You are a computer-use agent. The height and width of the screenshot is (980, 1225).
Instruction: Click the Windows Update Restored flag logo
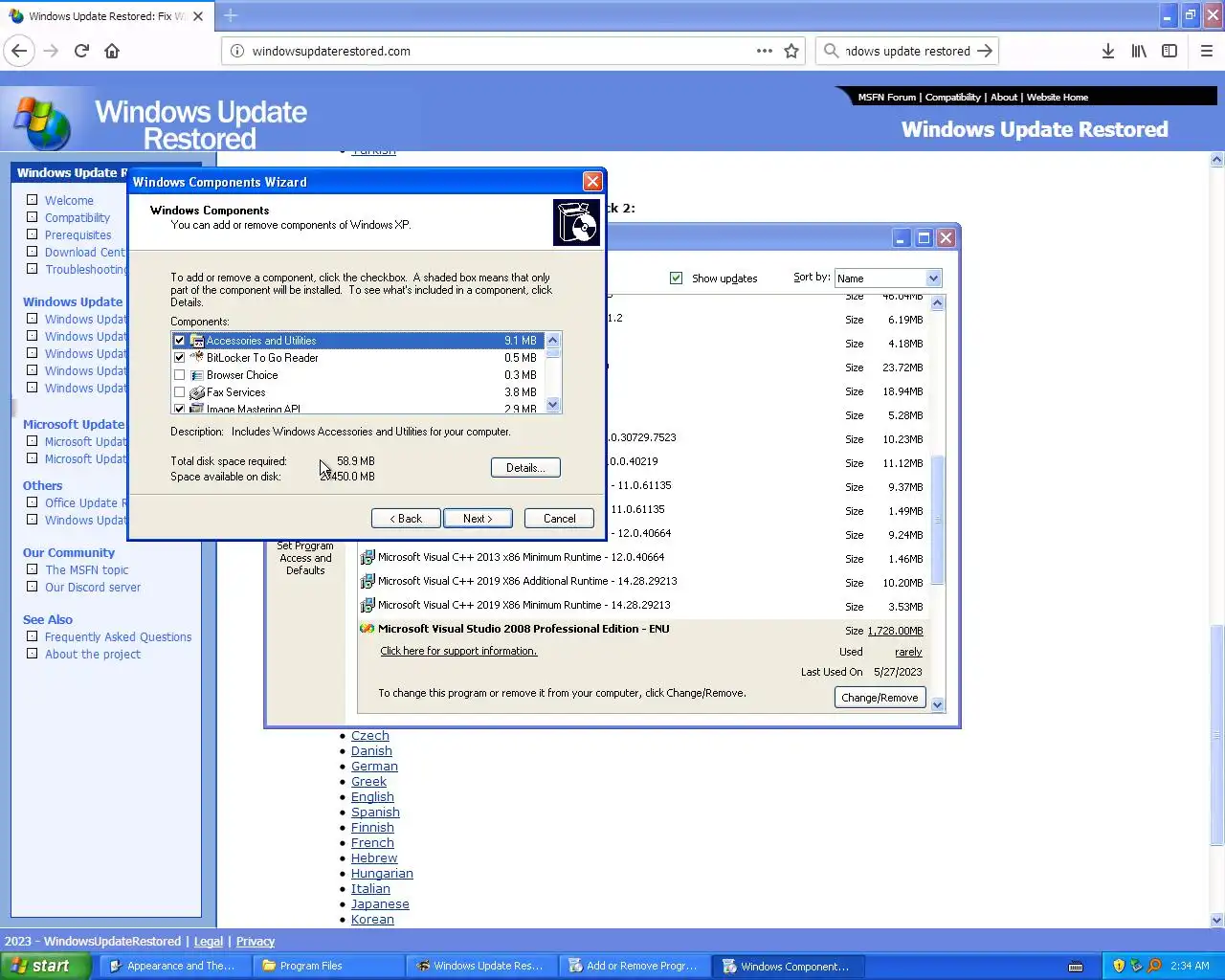42,122
